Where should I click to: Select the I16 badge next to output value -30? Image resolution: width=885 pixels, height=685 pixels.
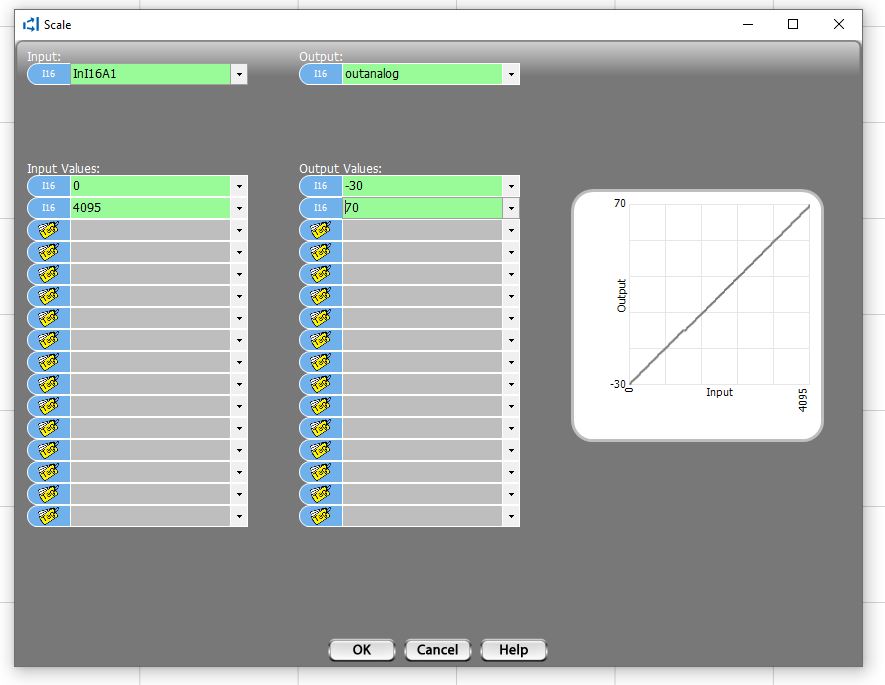click(321, 186)
